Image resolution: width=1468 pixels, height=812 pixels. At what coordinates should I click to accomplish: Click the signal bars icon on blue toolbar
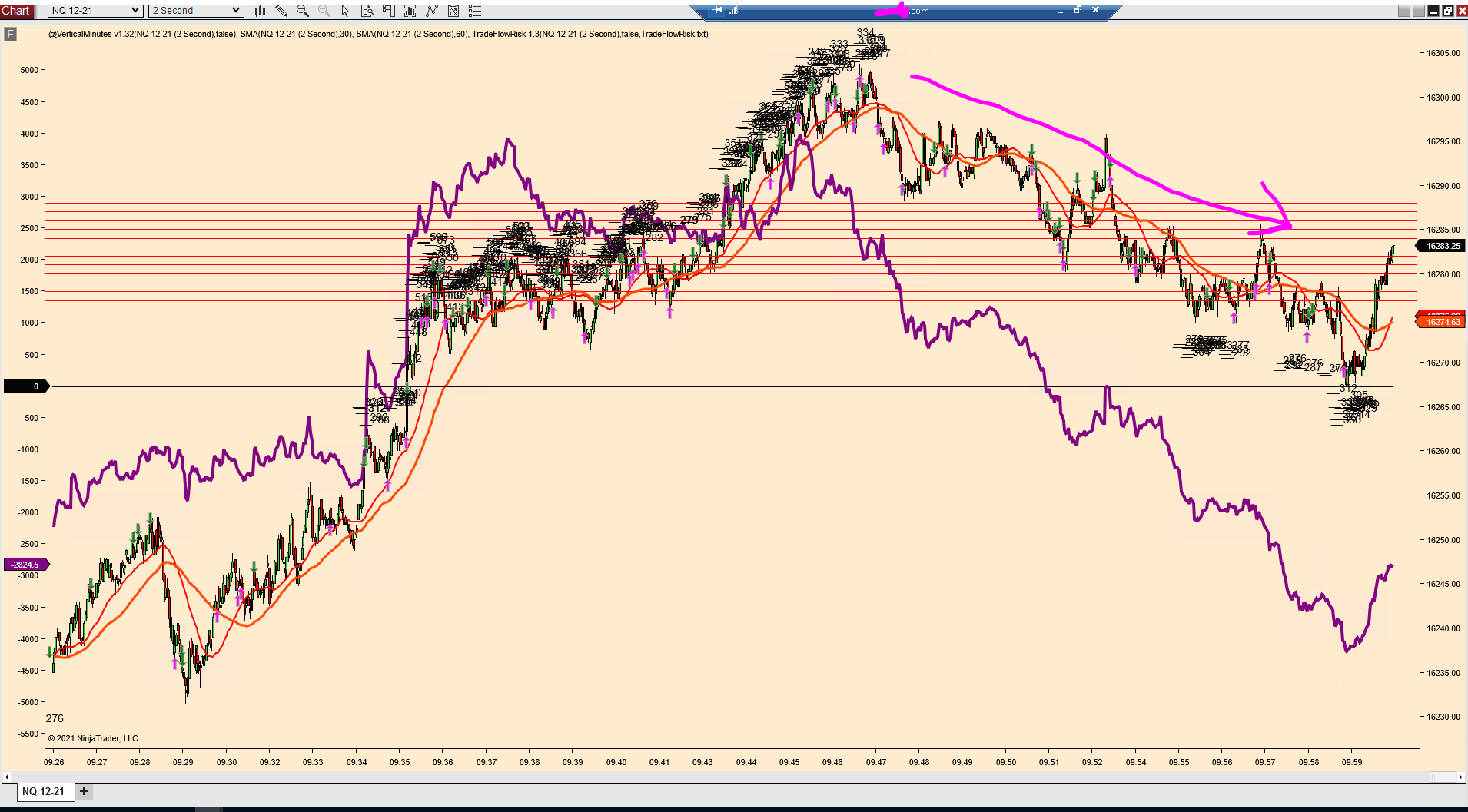(x=733, y=10)
